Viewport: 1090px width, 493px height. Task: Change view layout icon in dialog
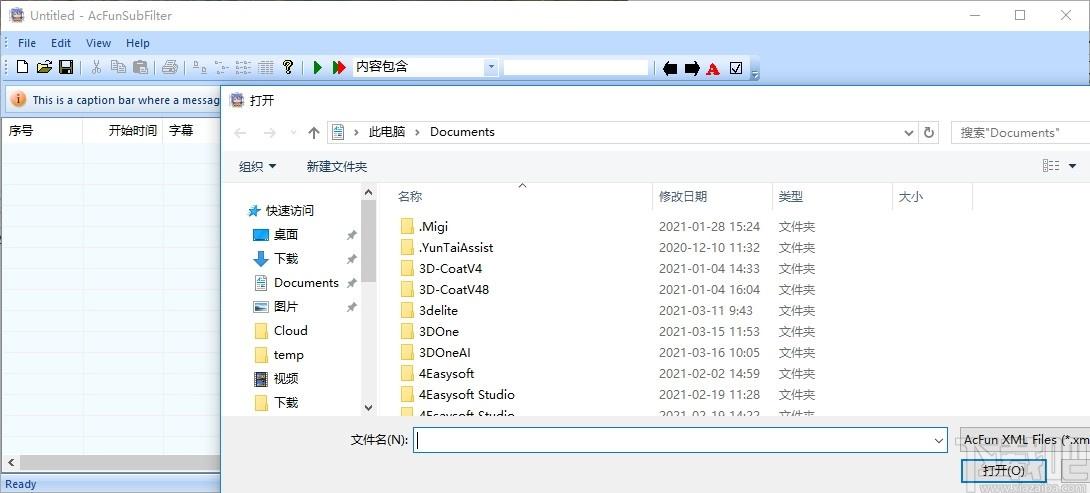(1051, 165)
